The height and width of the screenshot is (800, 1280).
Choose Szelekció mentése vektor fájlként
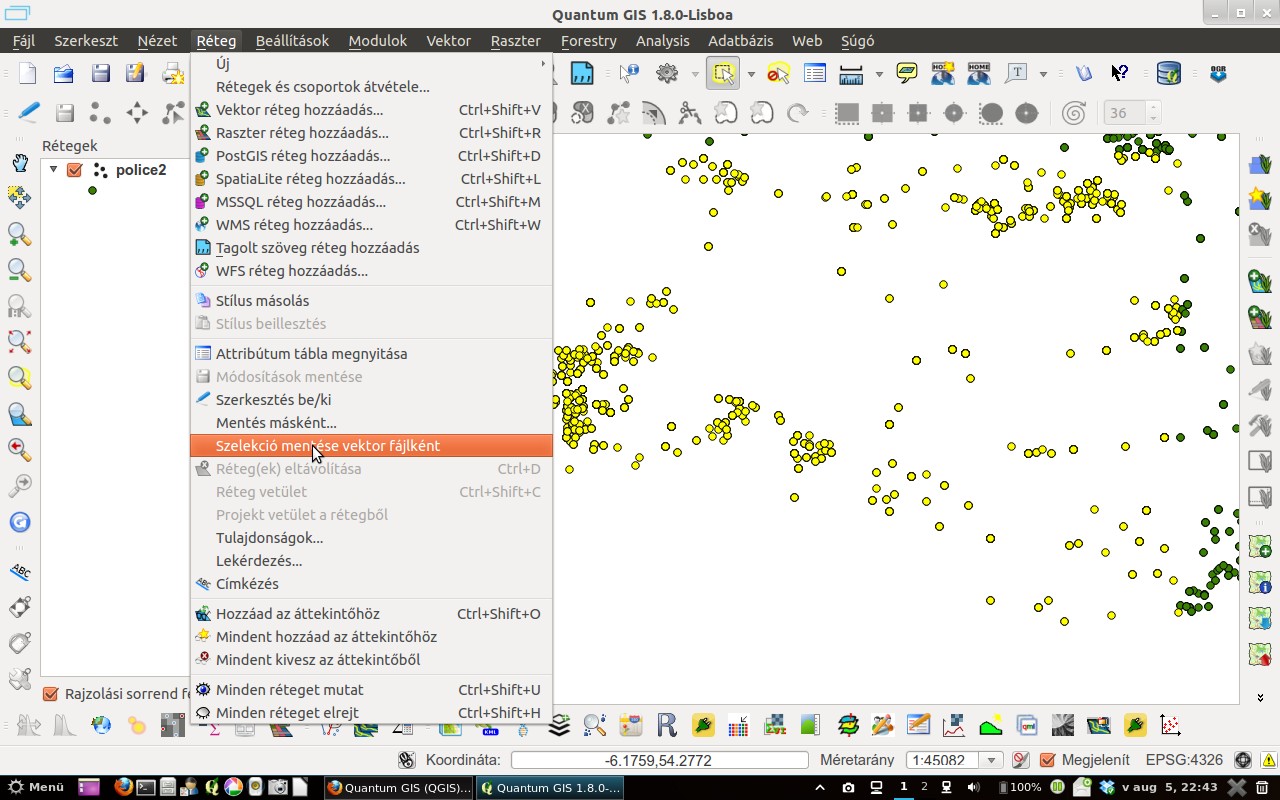[371, 446]
